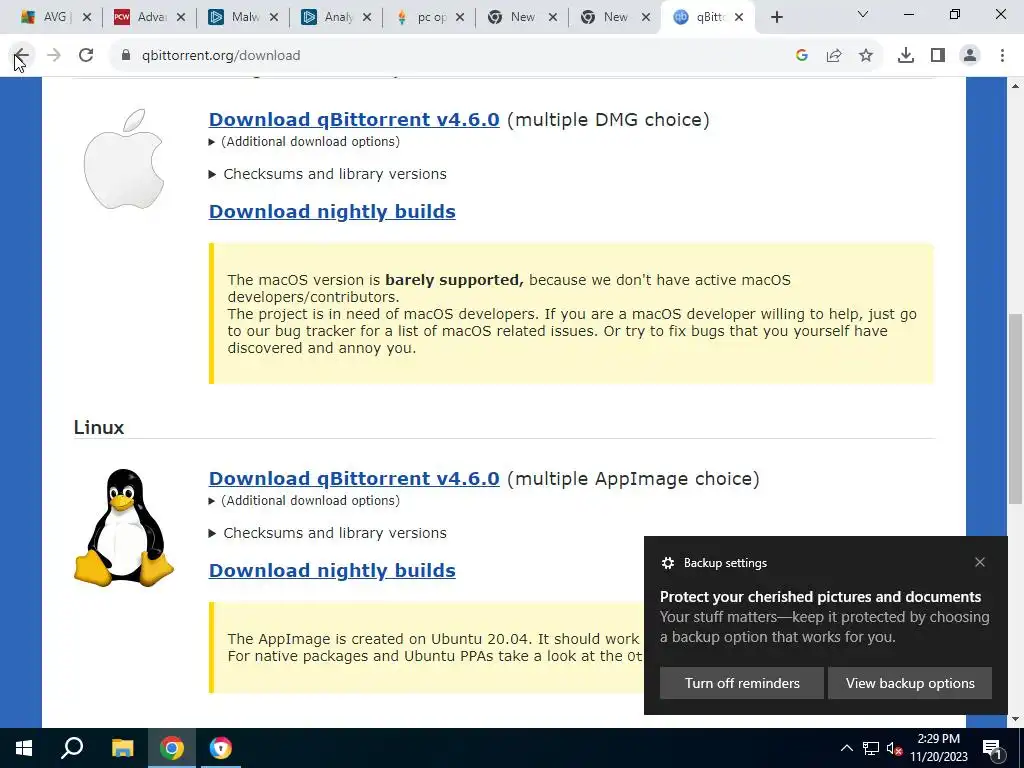The width and height of the screenshot is (1024, 768).
Task: Expand macOS Checksums and library versions
Action: pyautogui.click(x=327, y=174)
